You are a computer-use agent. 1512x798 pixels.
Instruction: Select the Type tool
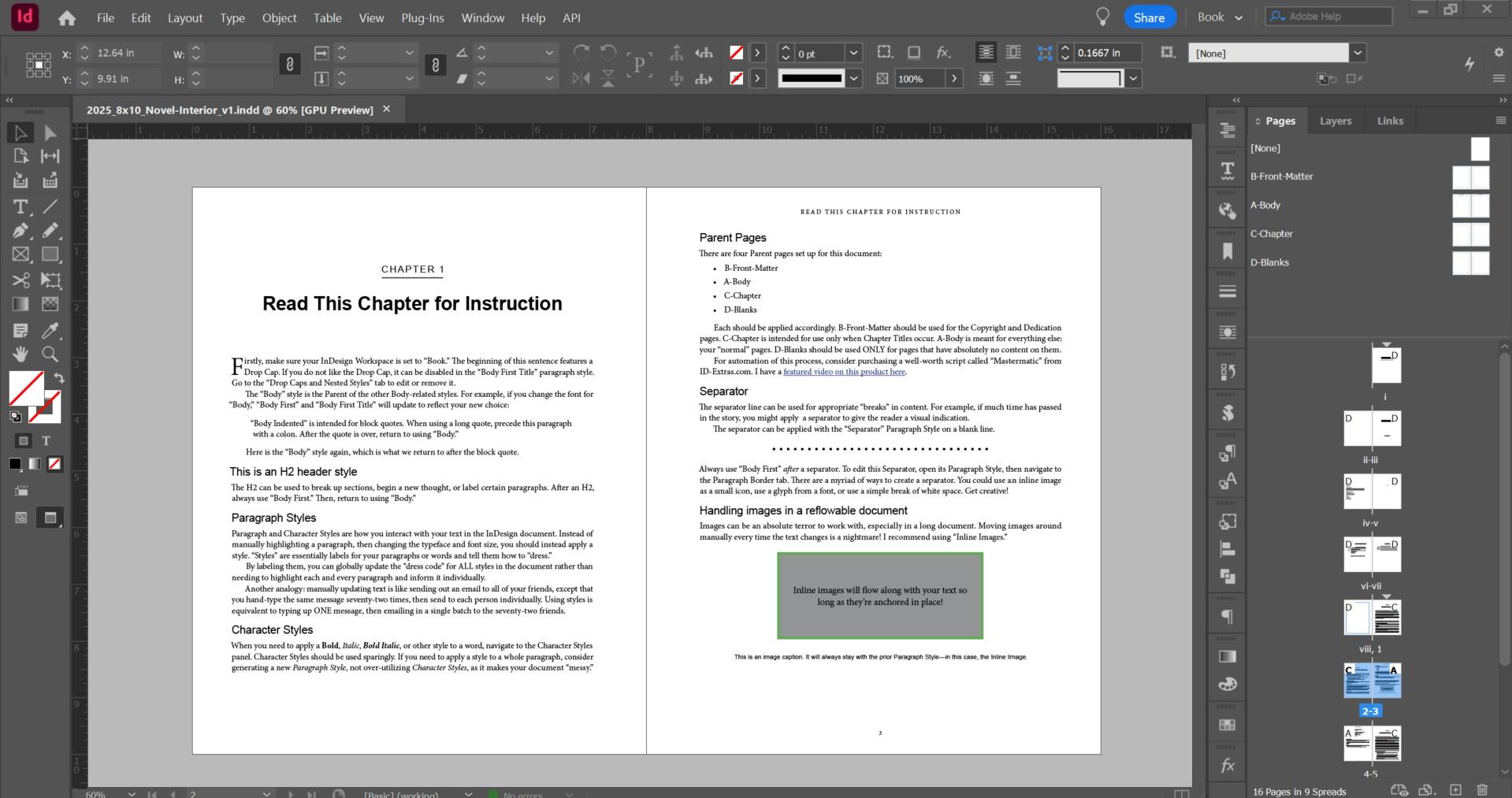coord(20,206)
